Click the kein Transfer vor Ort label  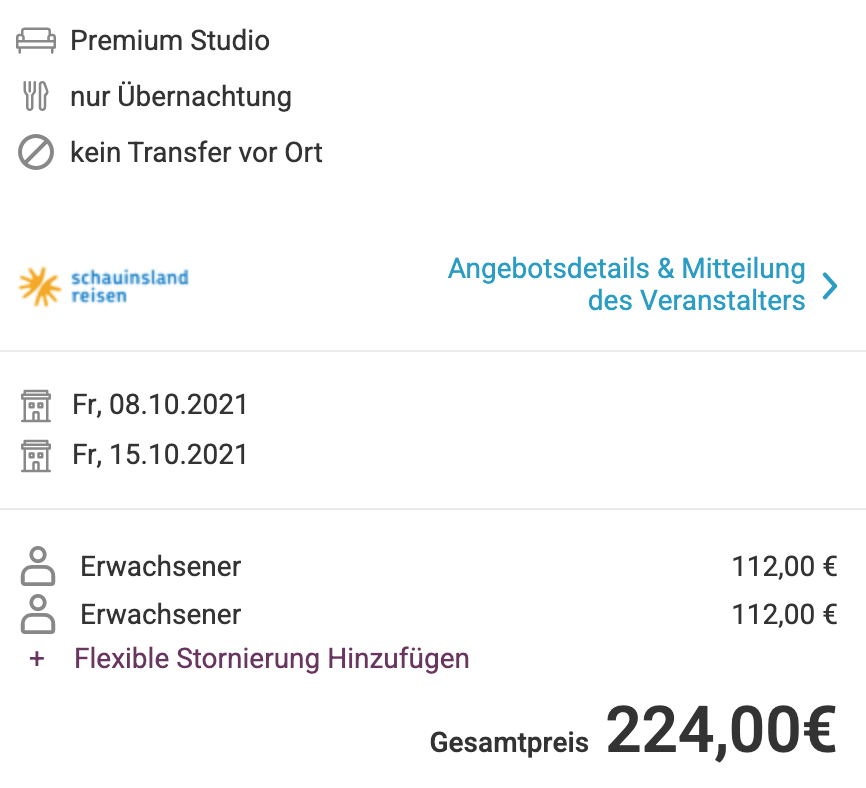click(x=196, y=153)
